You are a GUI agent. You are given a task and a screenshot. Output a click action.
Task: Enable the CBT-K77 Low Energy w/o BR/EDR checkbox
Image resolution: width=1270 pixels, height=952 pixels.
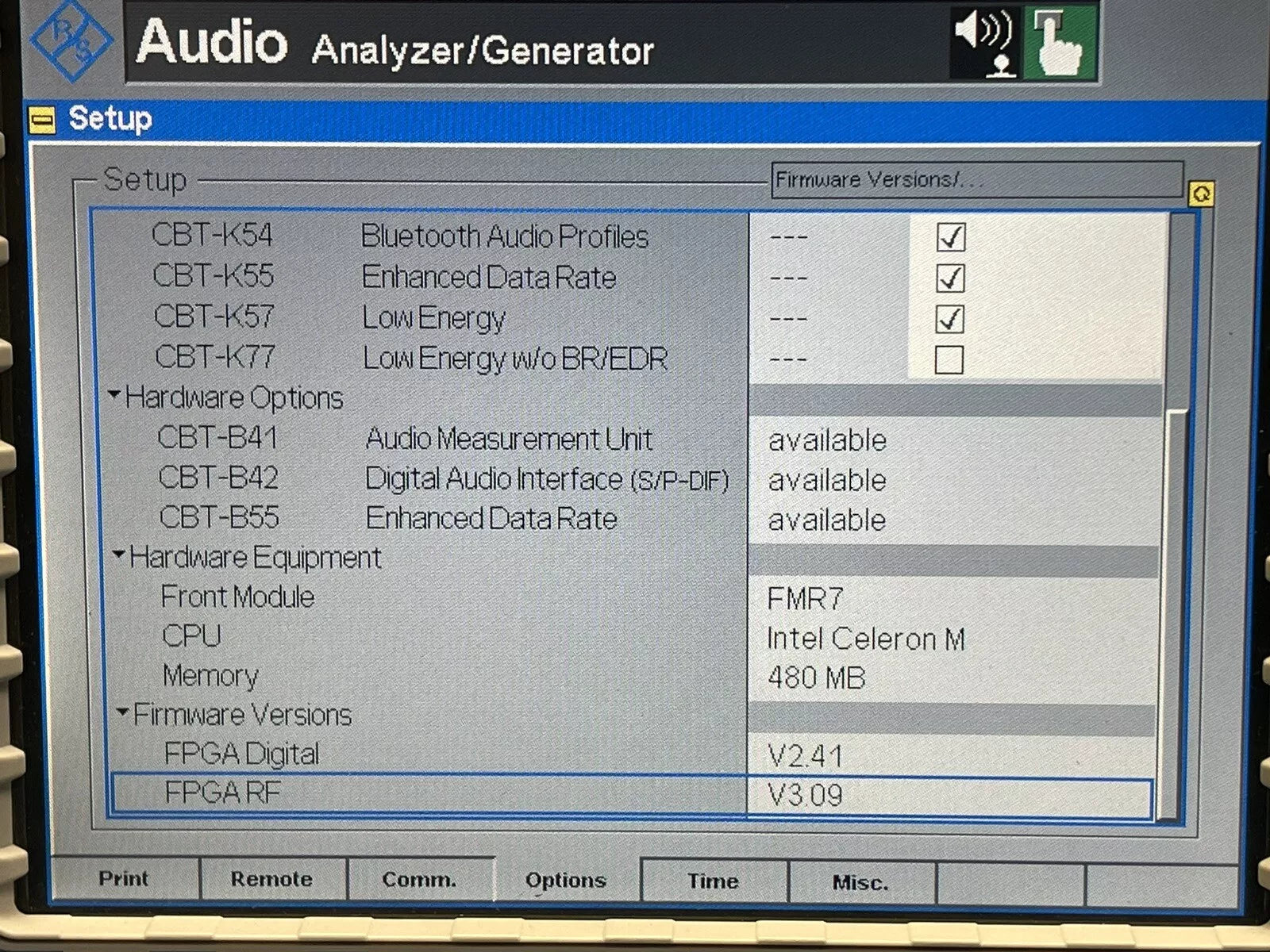(x=949, y=359)
